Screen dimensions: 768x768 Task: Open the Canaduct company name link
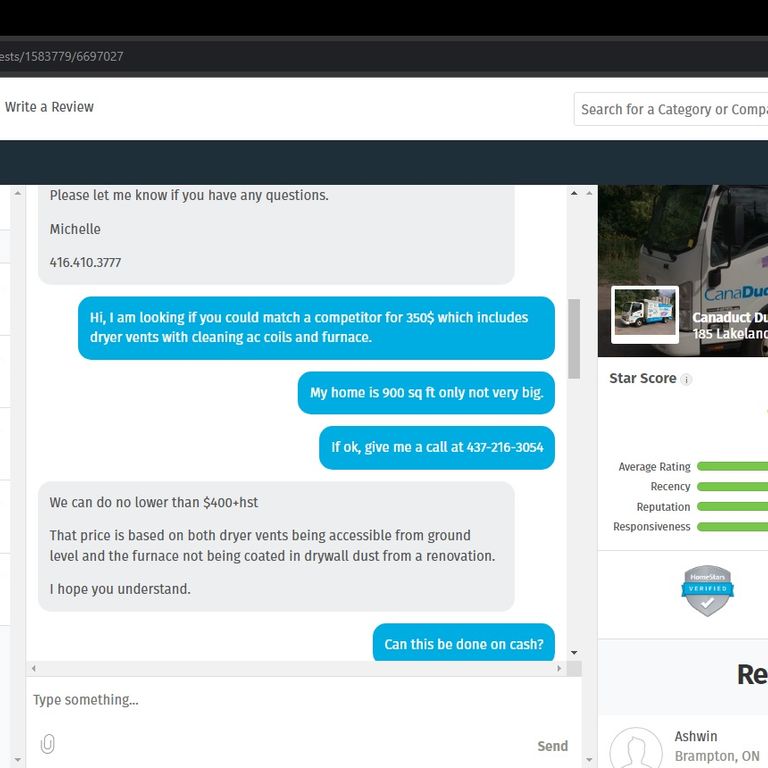[x=729, y=317]
